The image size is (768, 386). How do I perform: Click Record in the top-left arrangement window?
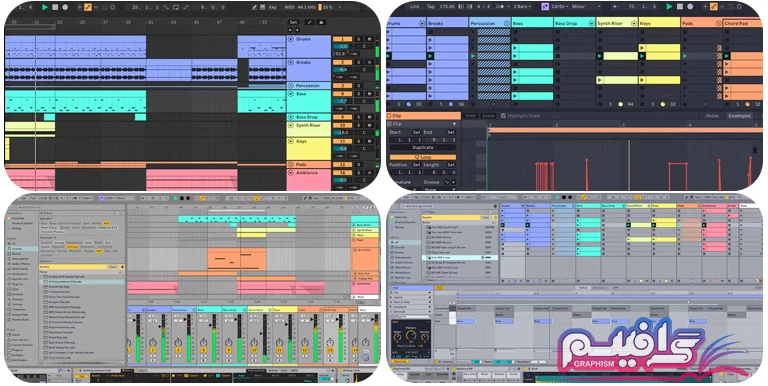pyautogui.click(x=64, y=7)
